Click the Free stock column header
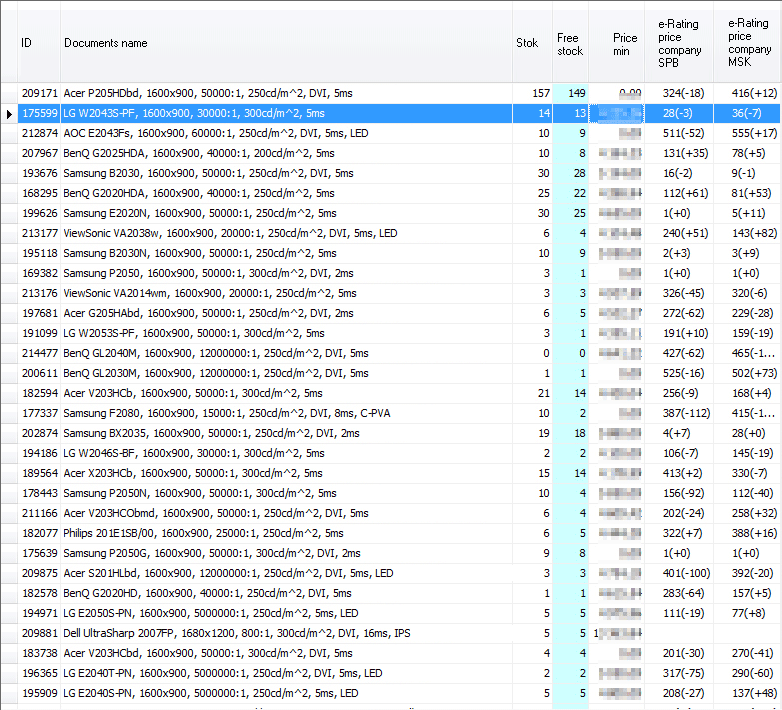Screen dimensions: 782x710 point(571,43)
